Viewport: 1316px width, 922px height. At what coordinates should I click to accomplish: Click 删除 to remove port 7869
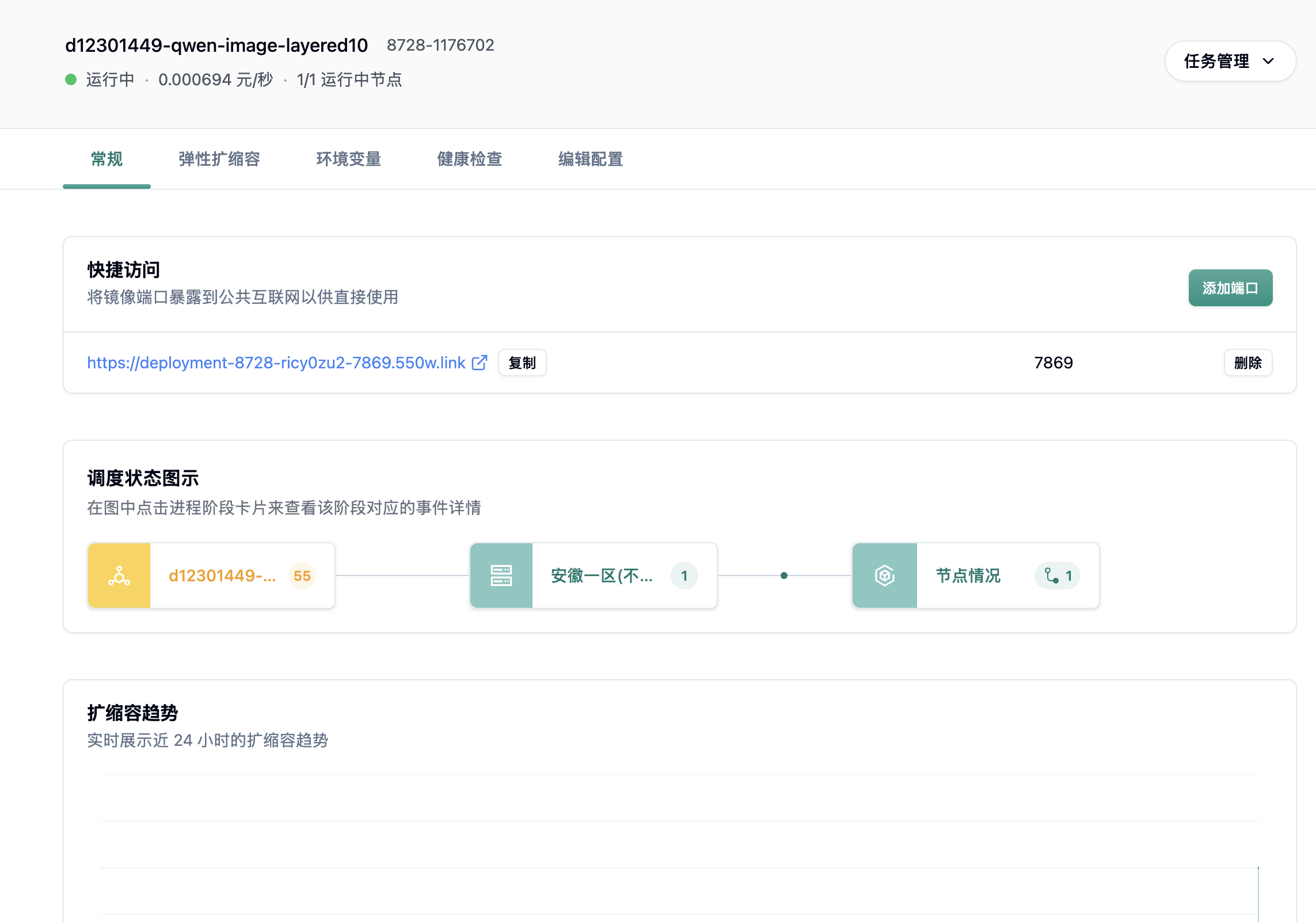pyautogui.click(x=1247, y=363)
